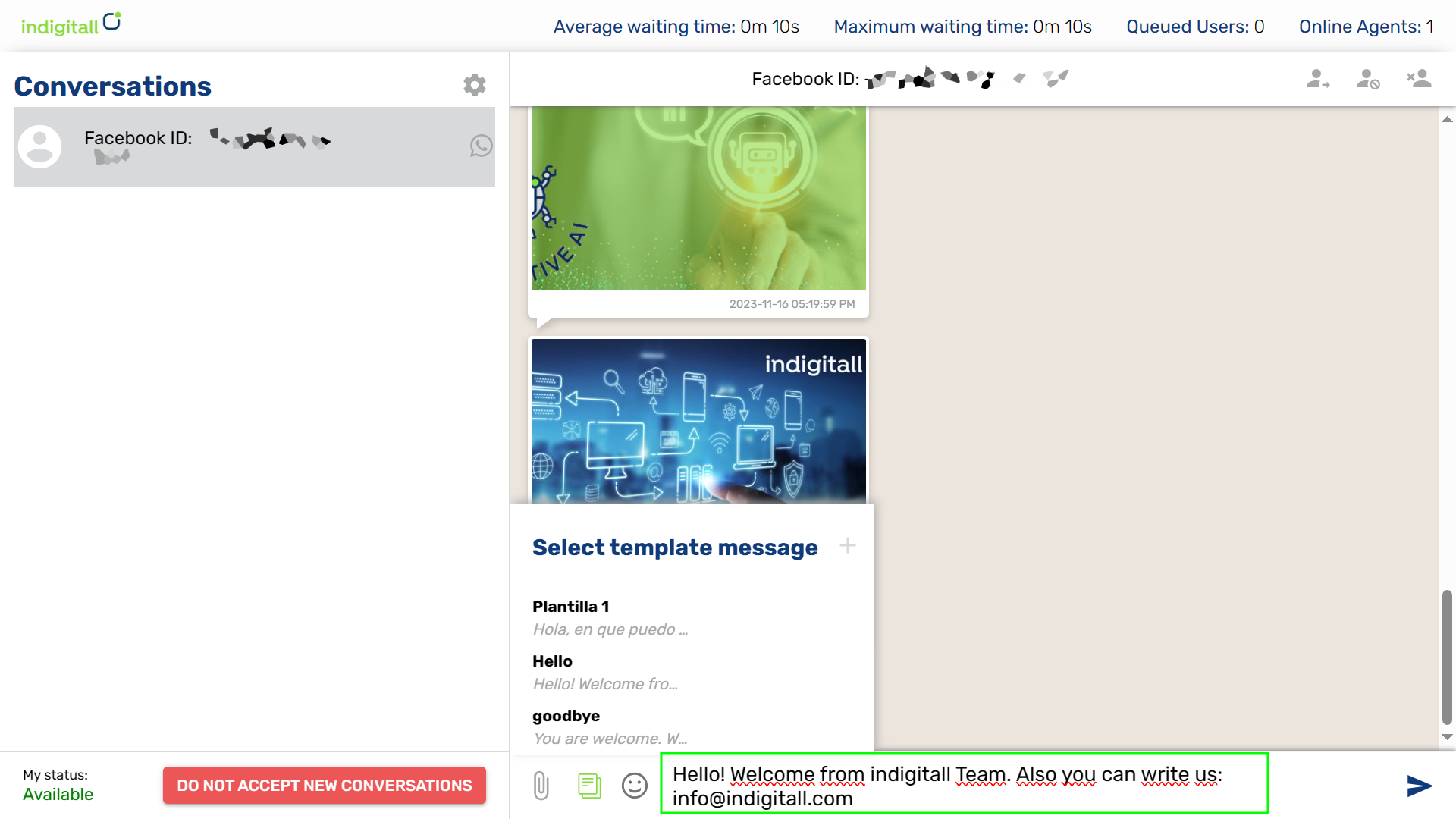1456x819 pixels.
Task: Click Online Agents: 1 stat
Action: [x=1367, y=27]
